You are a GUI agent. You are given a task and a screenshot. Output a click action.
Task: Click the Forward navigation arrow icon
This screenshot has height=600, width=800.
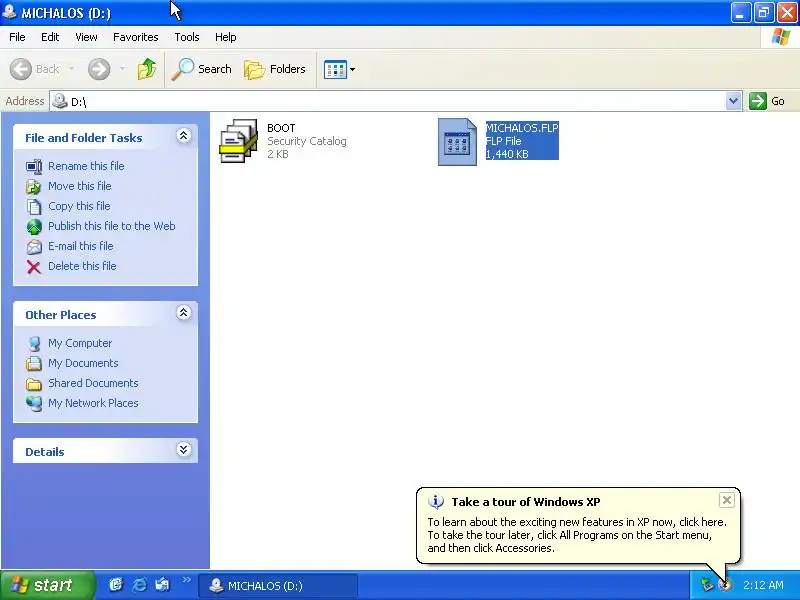[x=99, y=69]
